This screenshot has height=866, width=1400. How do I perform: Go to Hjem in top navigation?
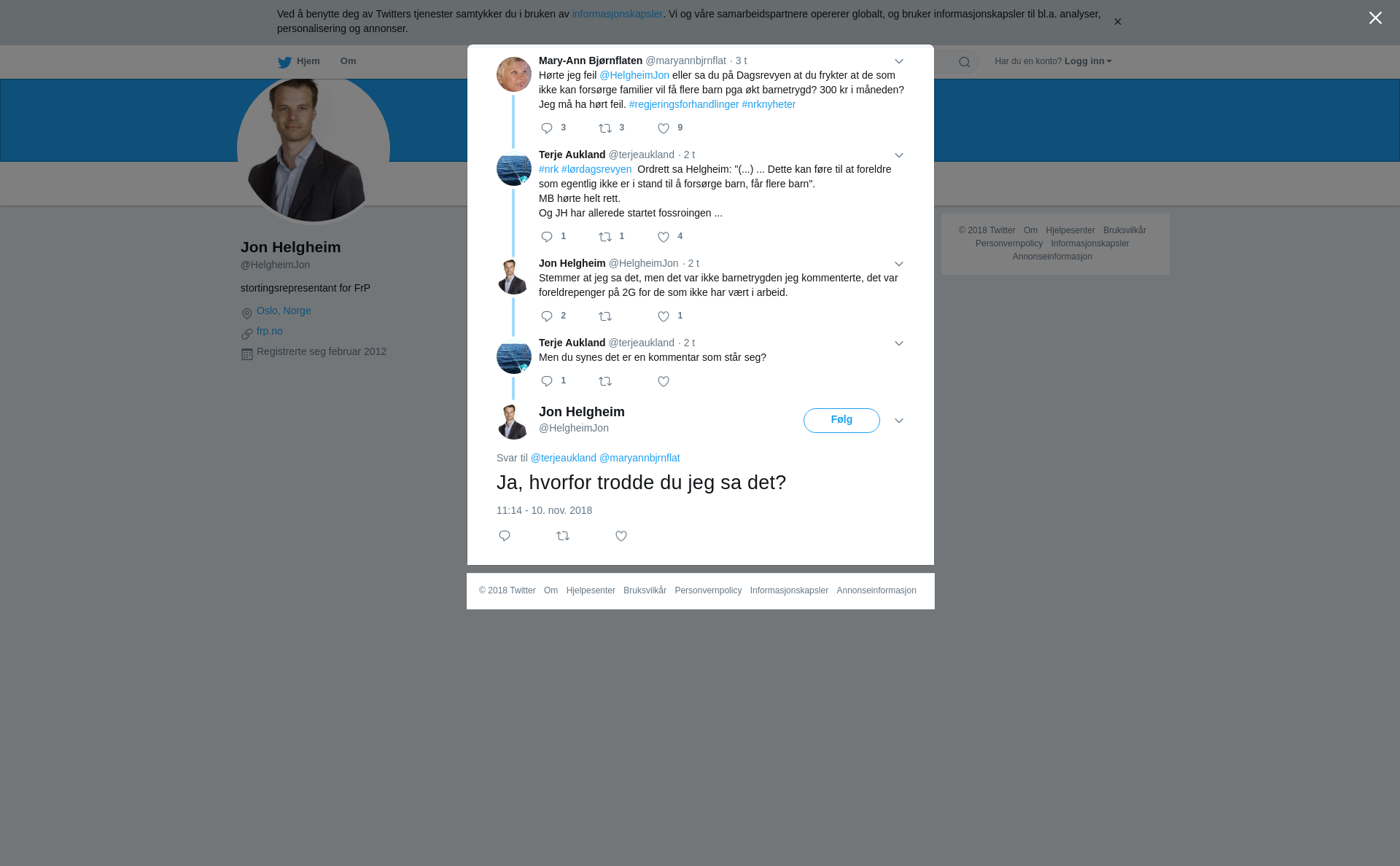pyautogui.click(x=299, y=62)
